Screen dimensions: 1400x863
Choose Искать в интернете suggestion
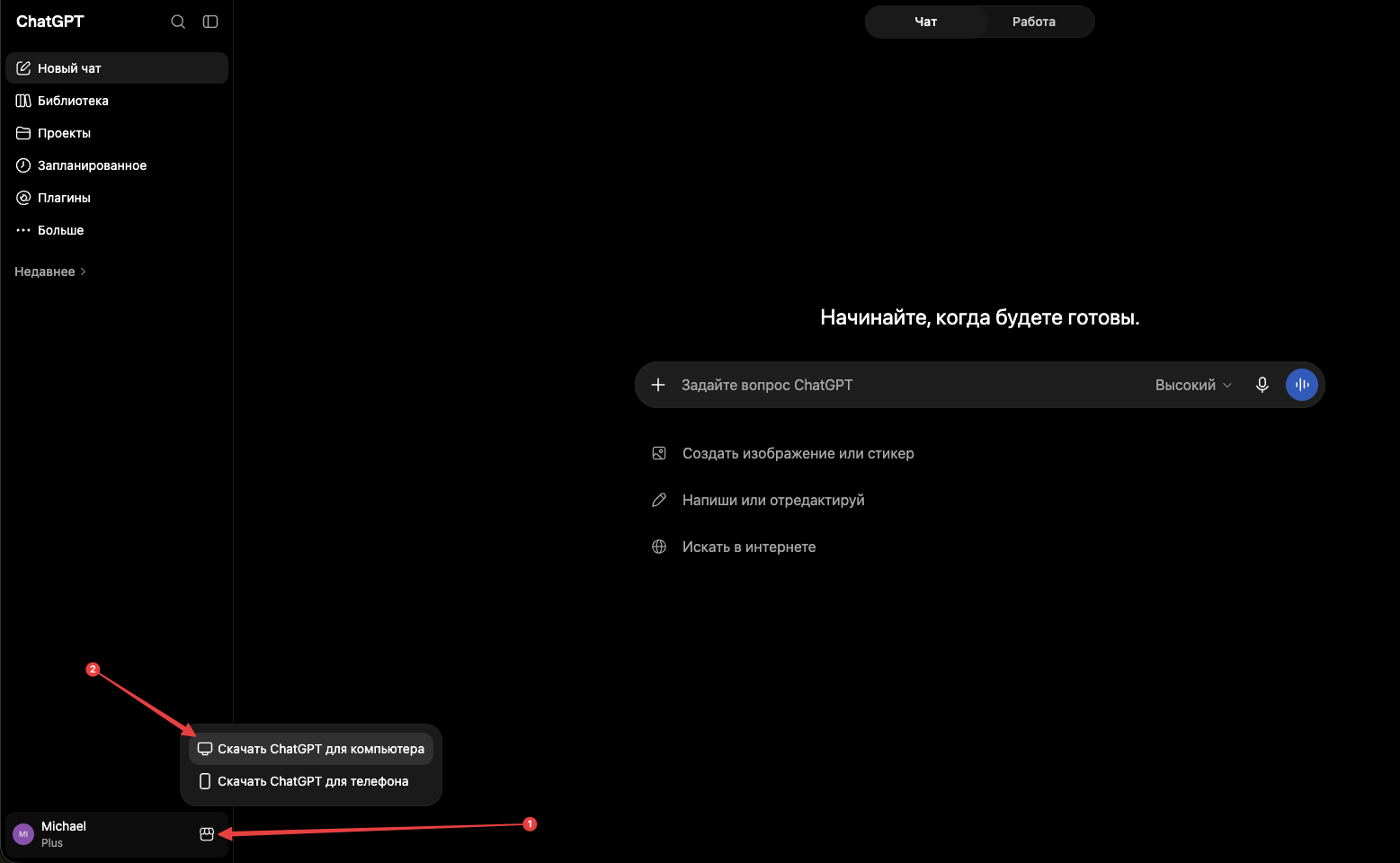click(735, 547)
